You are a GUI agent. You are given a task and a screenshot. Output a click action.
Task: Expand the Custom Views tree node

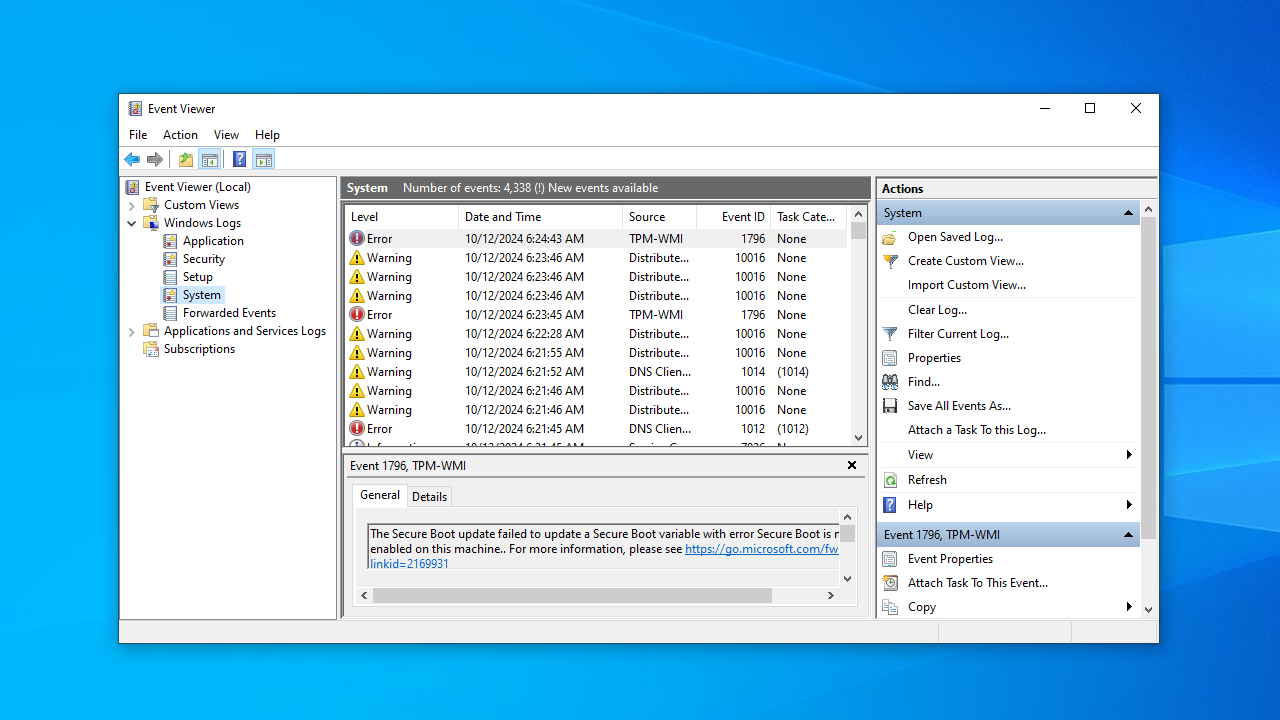point(132,205)
